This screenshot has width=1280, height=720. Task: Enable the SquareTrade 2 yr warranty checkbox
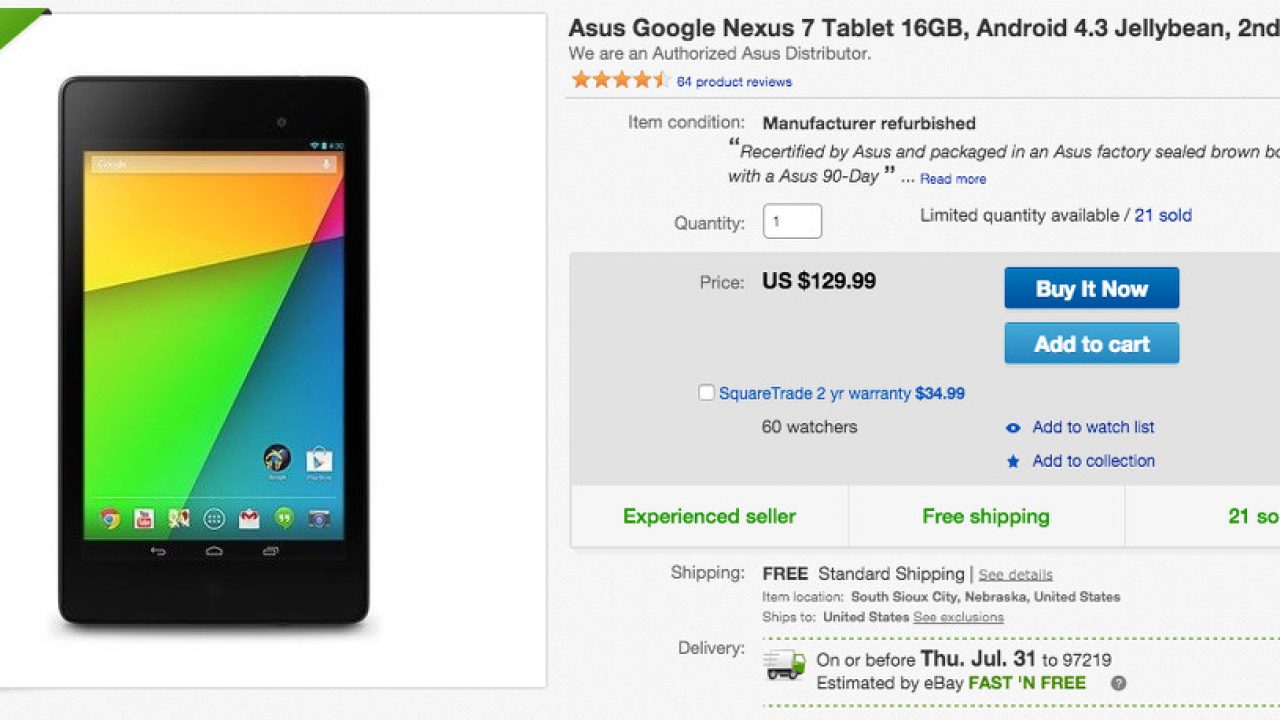(x=706, y=393)
